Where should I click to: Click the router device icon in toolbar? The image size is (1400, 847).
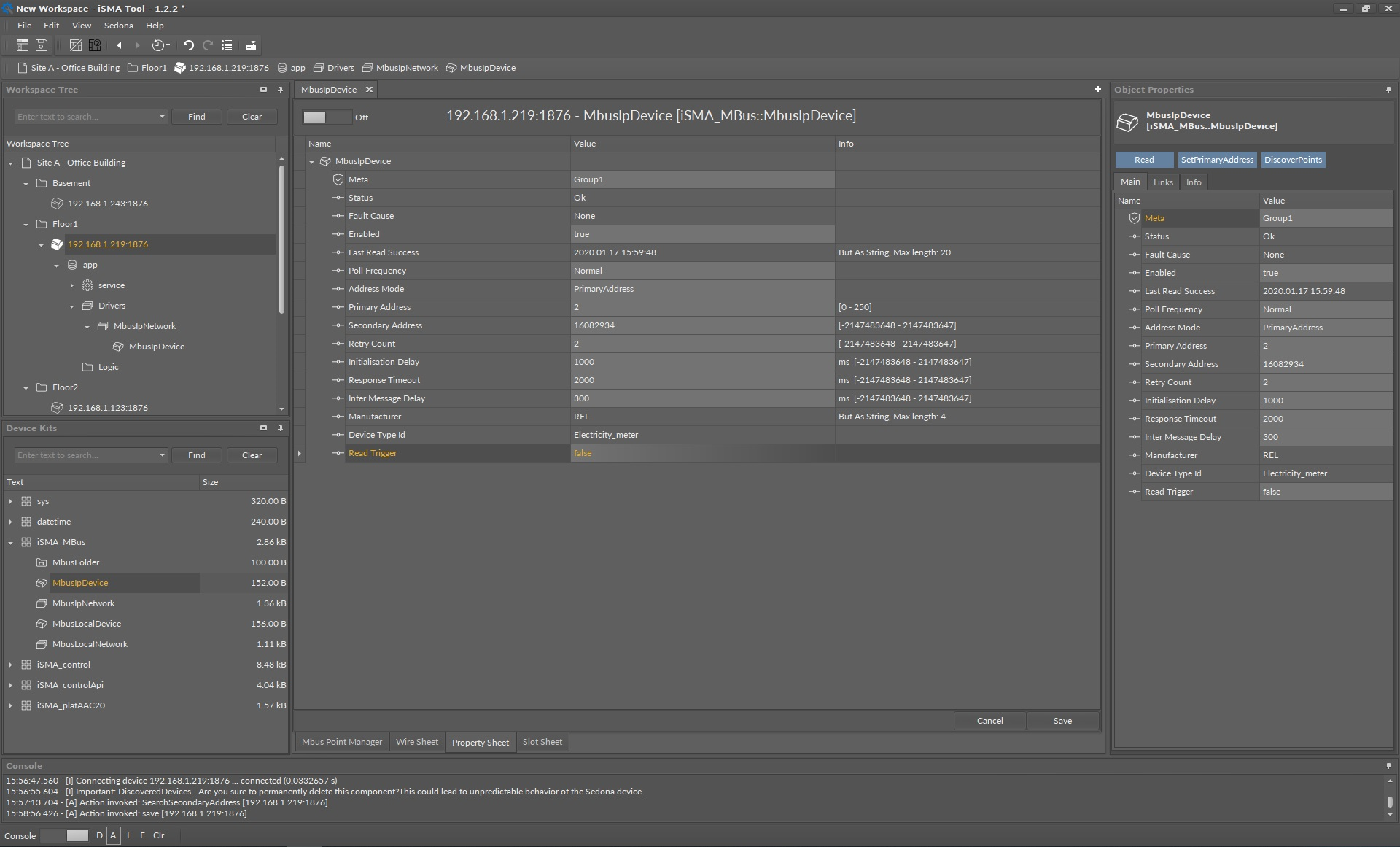(x=251, y=45)
